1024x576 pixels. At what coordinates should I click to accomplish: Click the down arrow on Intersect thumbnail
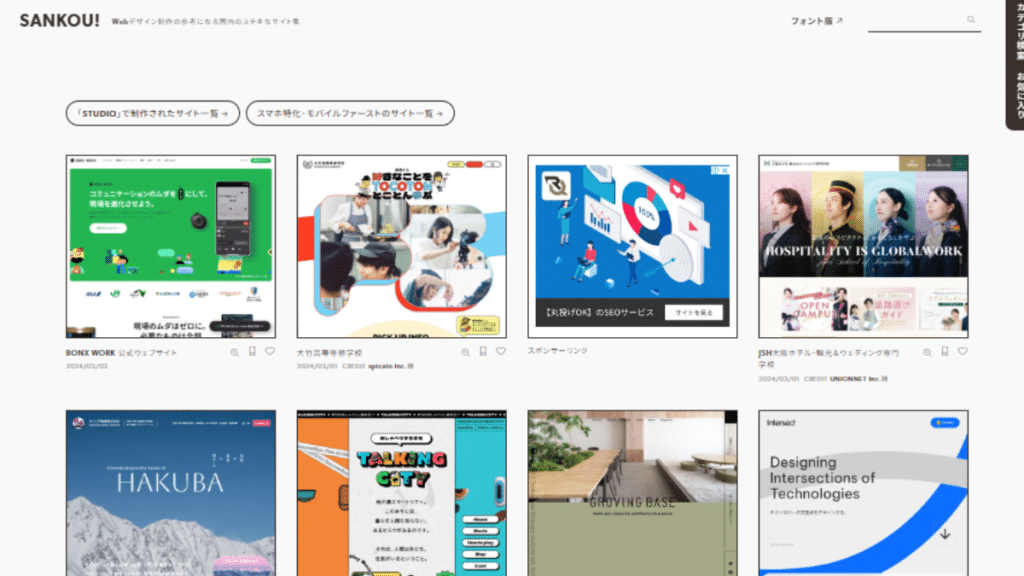944,534
